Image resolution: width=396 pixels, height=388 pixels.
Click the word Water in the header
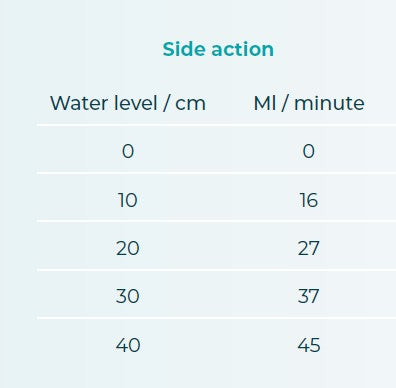point(79,103)
